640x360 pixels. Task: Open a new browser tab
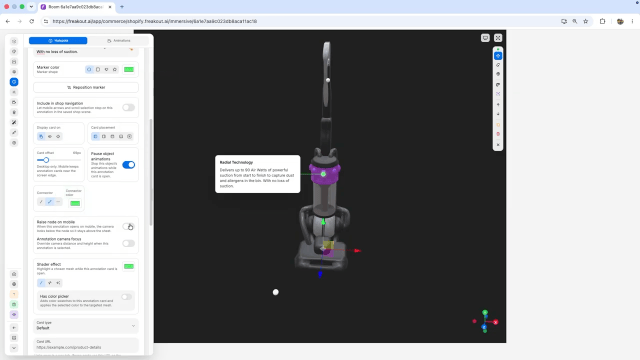tap(122, 7)
